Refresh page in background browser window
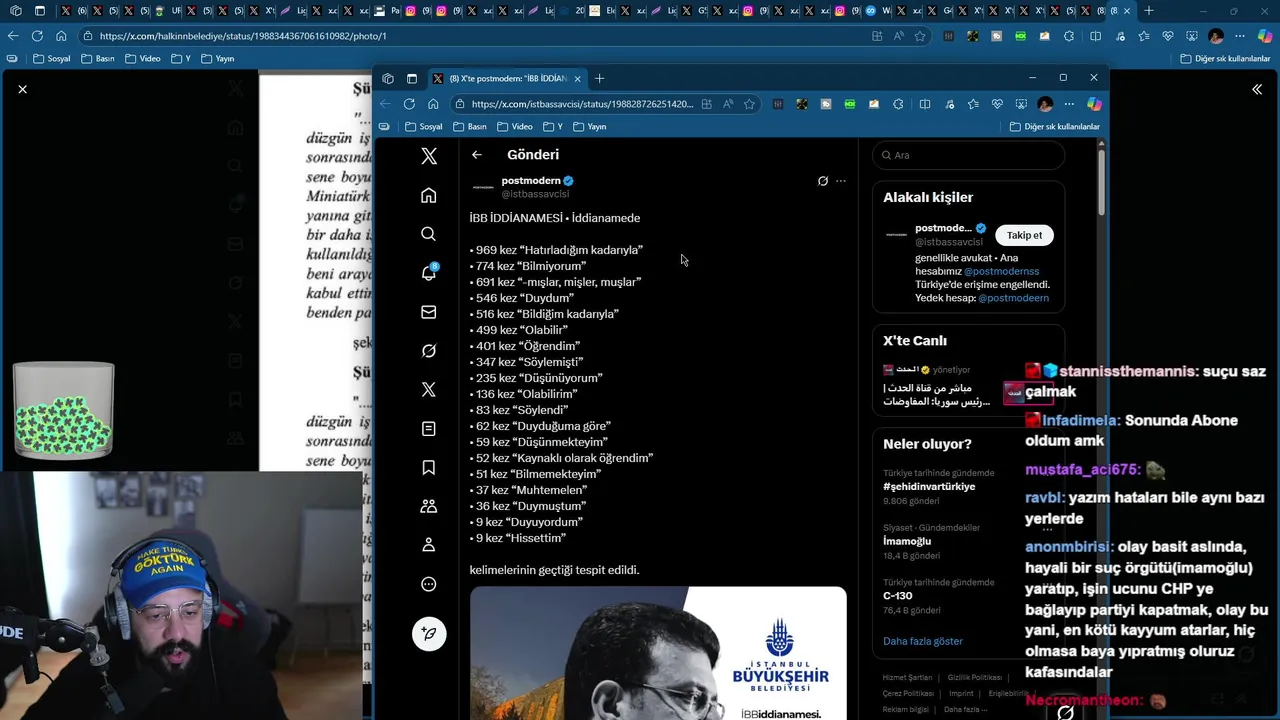The width and height of the screenshot is (1280, 720). coord(37,36)
